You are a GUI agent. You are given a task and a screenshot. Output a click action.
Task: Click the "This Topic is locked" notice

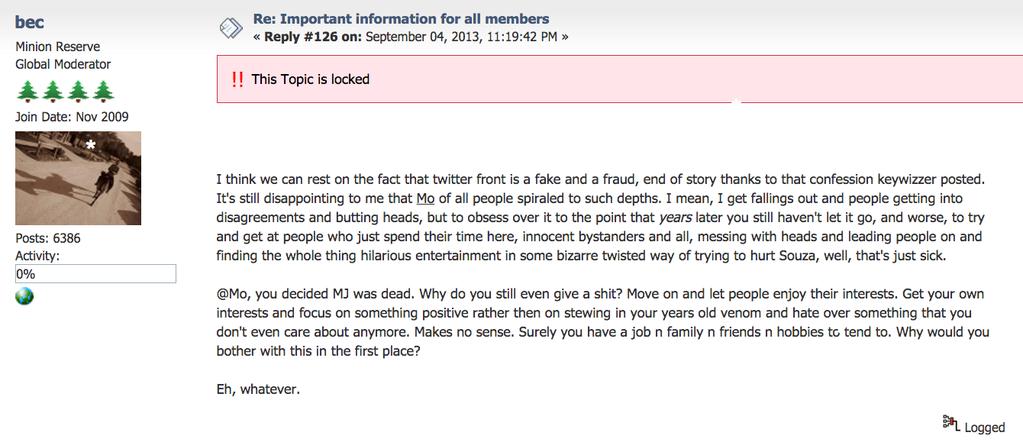(310, 79)
